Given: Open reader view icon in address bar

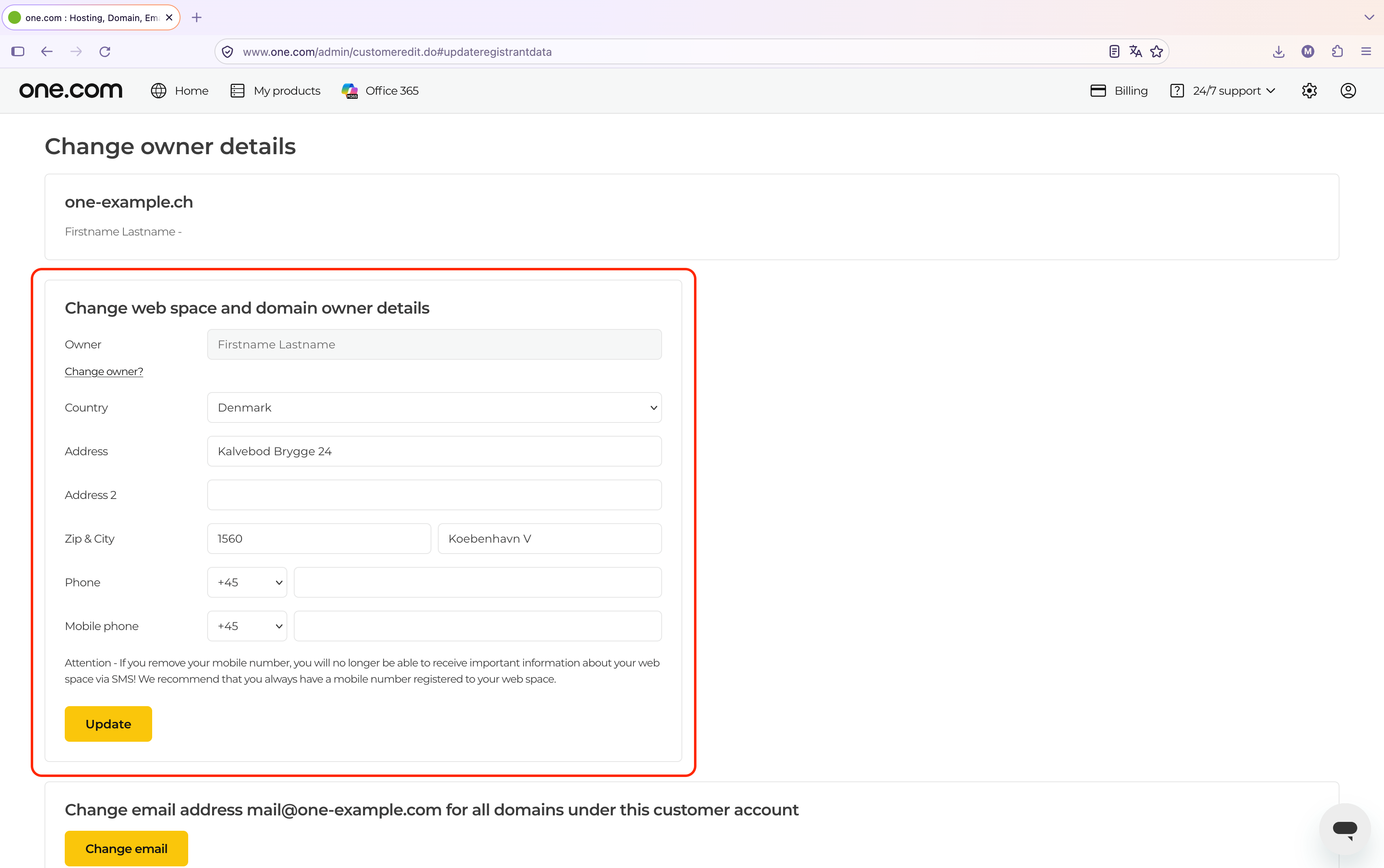Looking at the screenshot, I should tap(1114, 52).
